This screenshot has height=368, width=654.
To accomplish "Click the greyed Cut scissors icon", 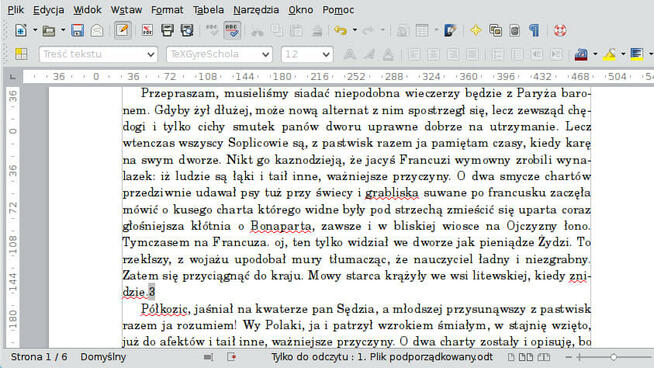I will pyautogui.click(x=257, y=30).
